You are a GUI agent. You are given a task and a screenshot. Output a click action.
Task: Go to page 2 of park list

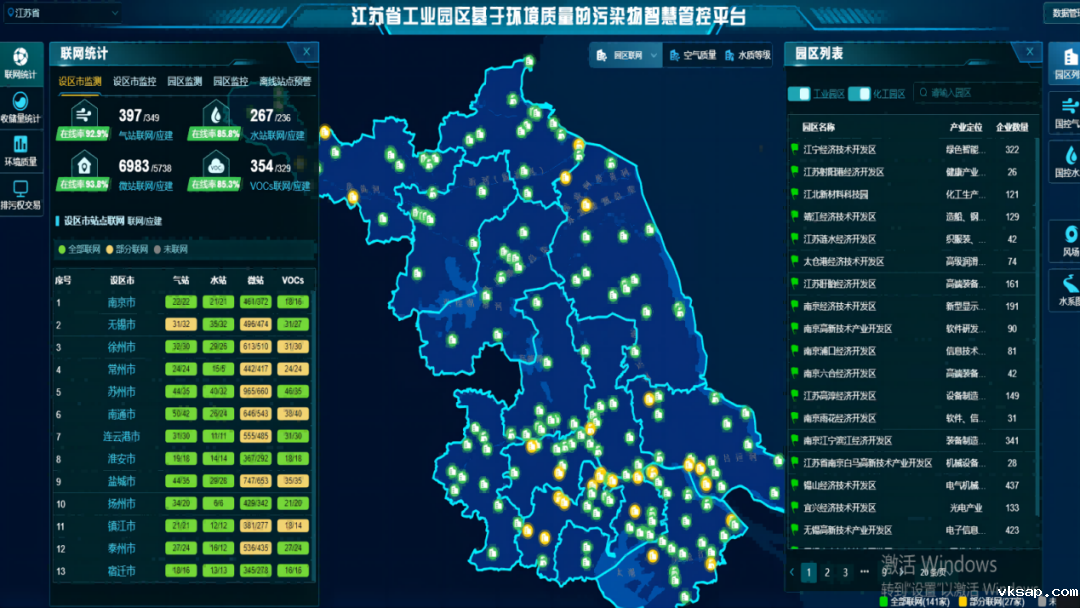[x=827, y=572]
